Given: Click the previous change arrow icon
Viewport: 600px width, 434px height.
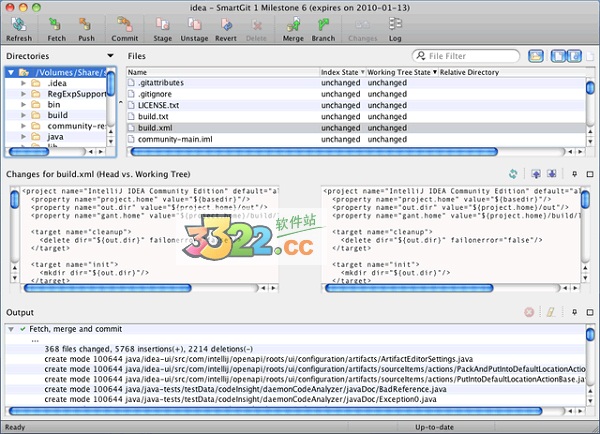Looking at the screenshot, I should point(536,174).
